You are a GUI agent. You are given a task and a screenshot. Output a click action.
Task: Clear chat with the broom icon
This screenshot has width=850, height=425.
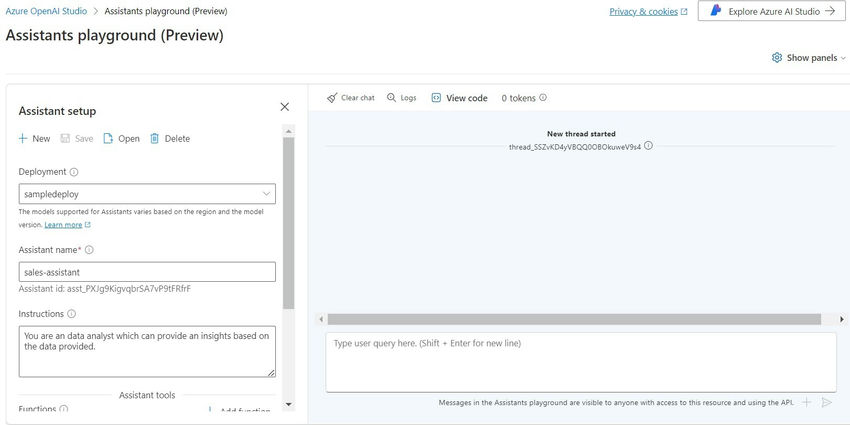click(x=351, y=98)
